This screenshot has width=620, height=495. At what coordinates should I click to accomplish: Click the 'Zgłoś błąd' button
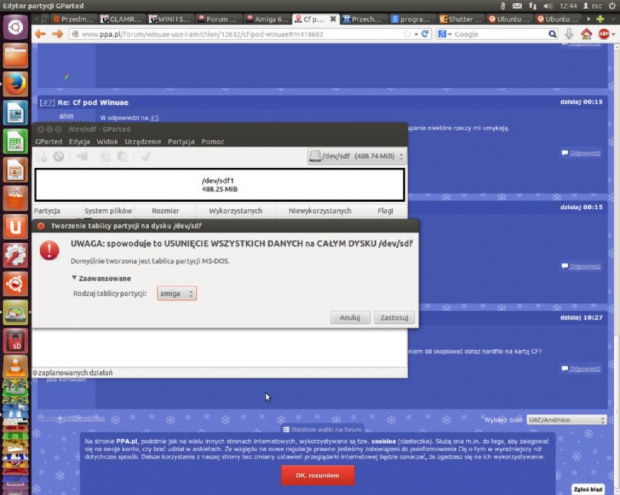click(x=588, y=489)
